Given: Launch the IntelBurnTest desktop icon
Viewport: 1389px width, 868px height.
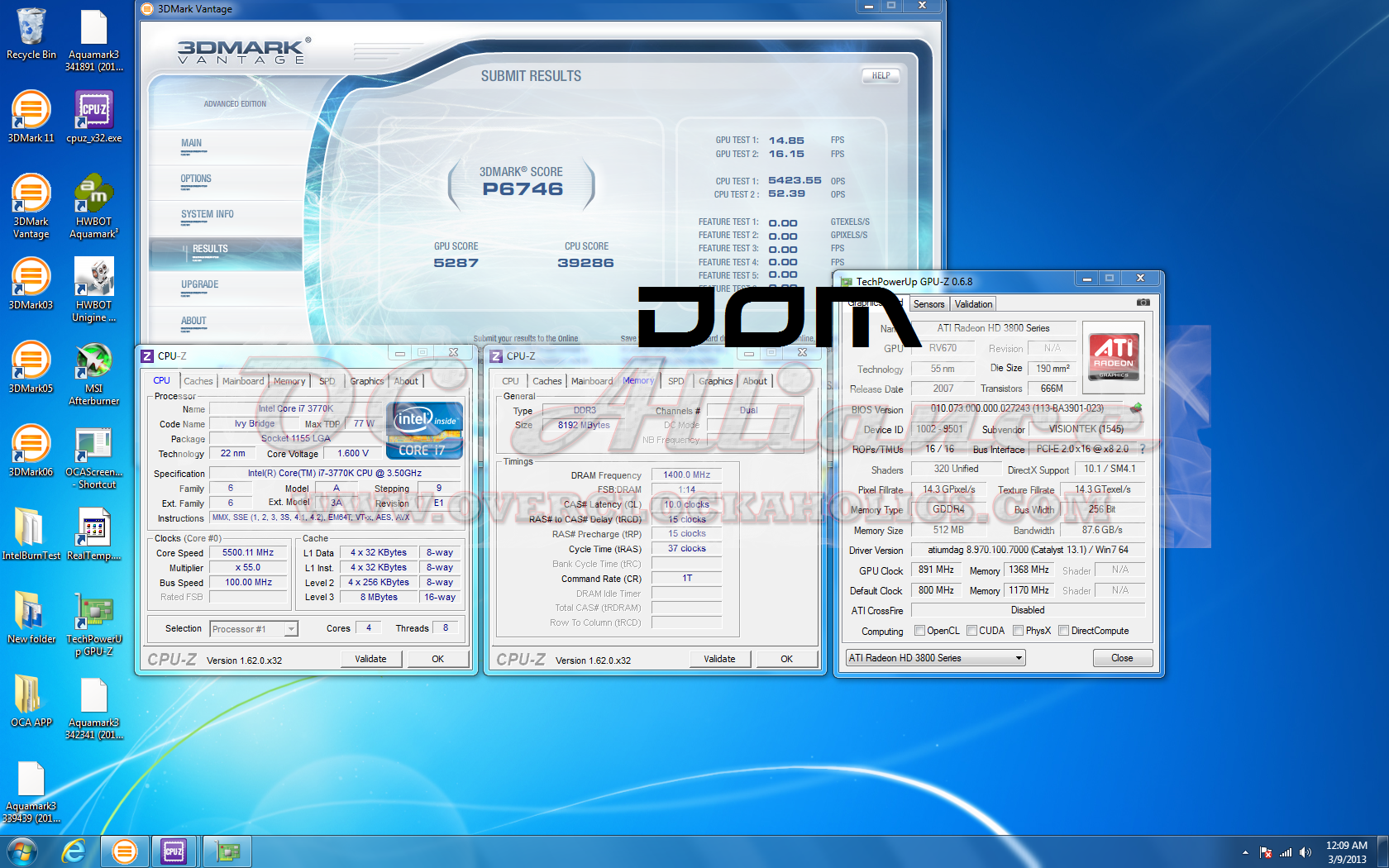Looking at the screenshot, I should pos(31,535).
